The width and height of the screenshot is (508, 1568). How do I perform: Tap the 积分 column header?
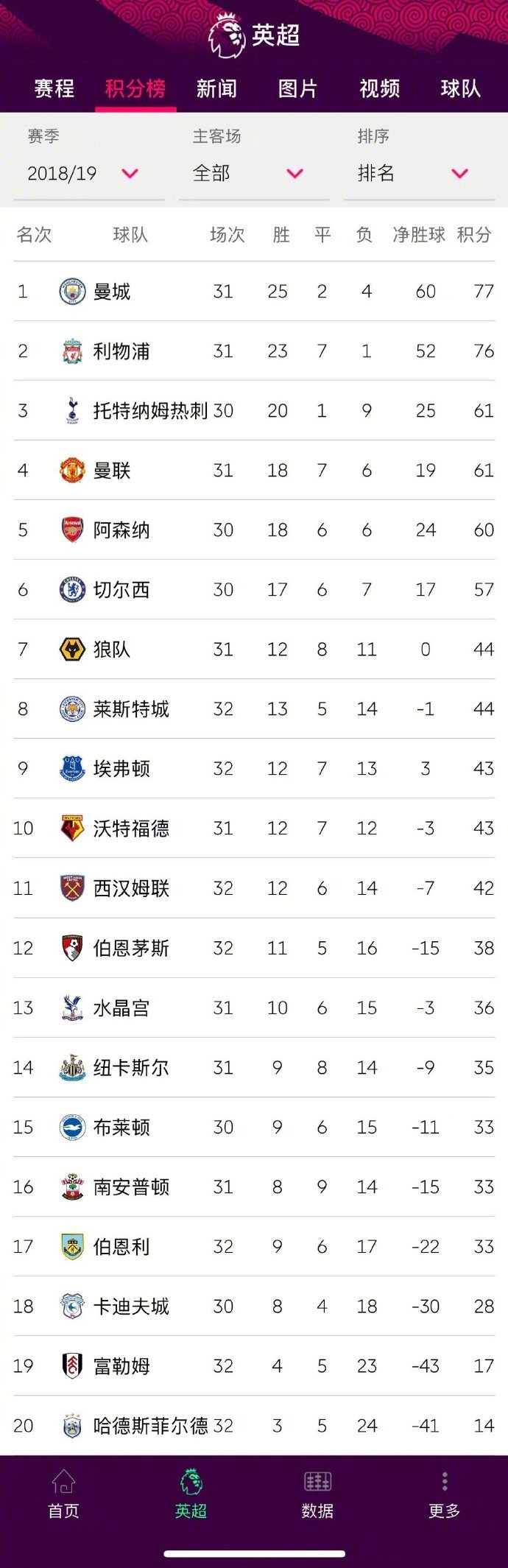[474, 235]
